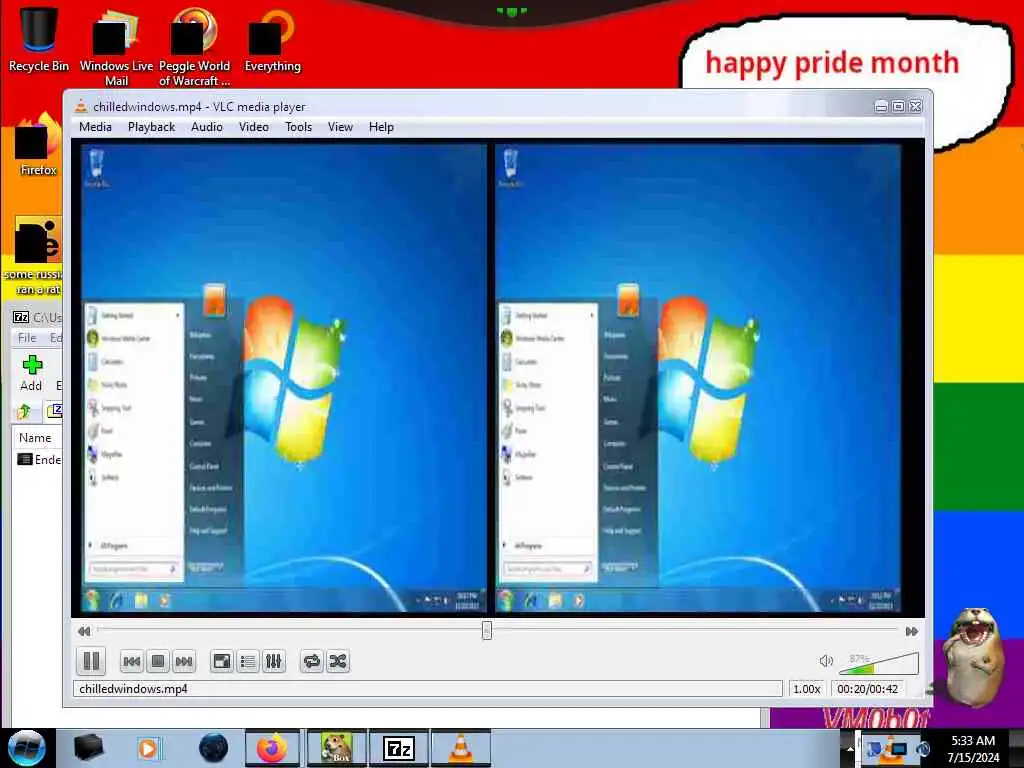The height and width of the screenshot is (768, 1024).
Task: Open the Everything desktop shortcut
Action: tap(272, 40)
